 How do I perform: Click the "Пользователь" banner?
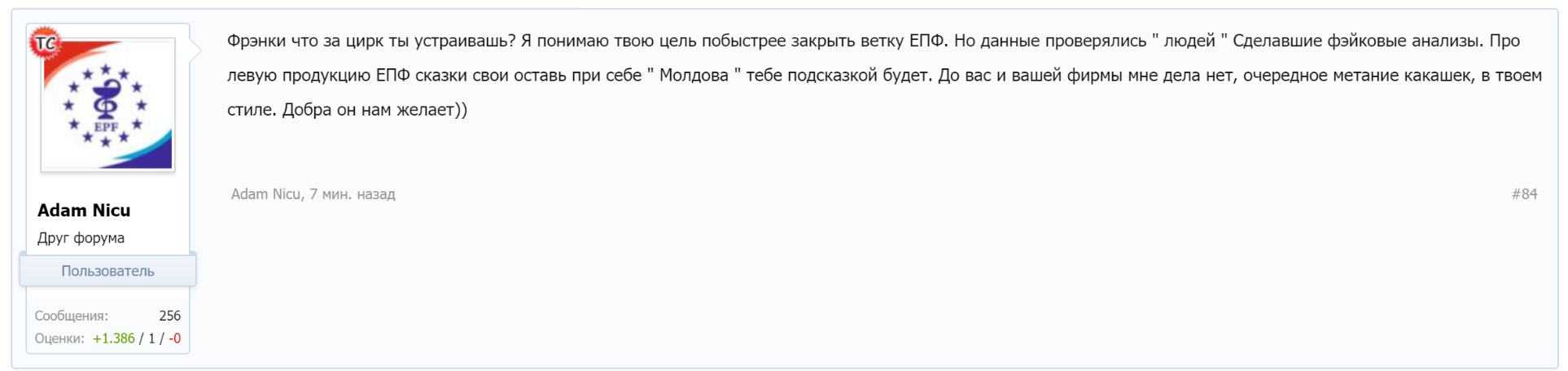tap(107, 271)
